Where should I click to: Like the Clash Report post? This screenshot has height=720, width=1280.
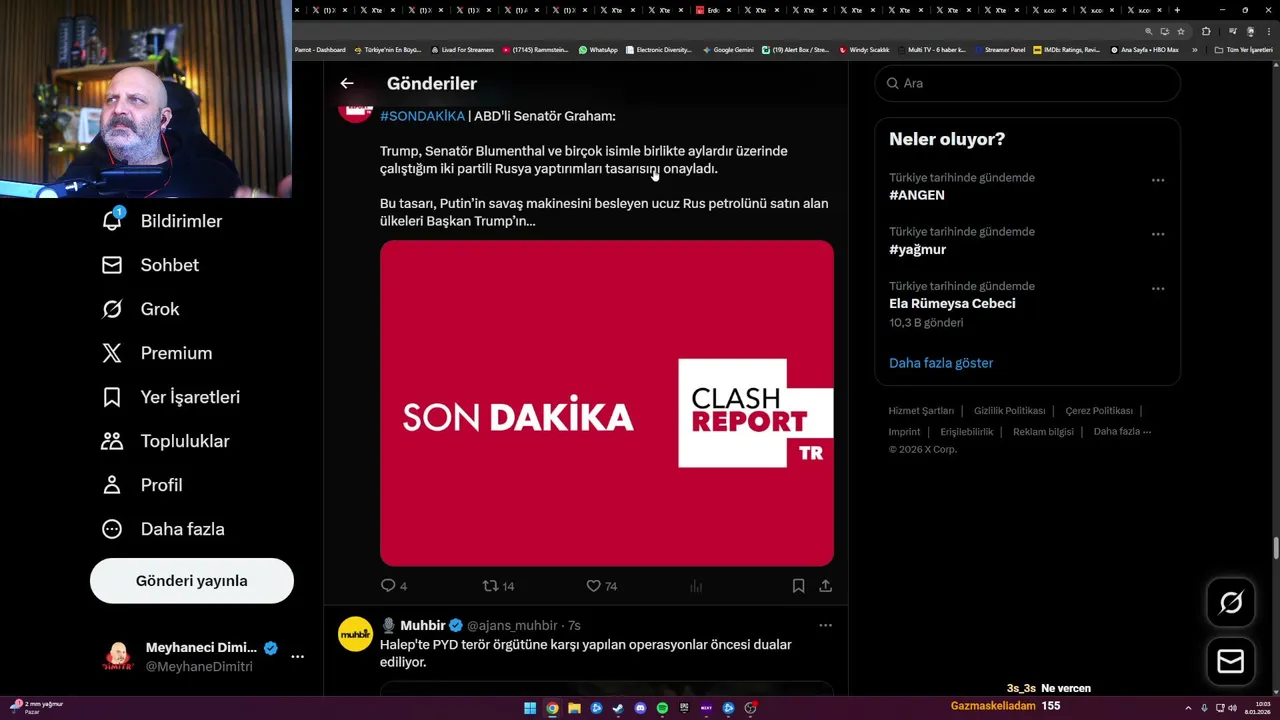pyautogui.click(x=602, y=586)
